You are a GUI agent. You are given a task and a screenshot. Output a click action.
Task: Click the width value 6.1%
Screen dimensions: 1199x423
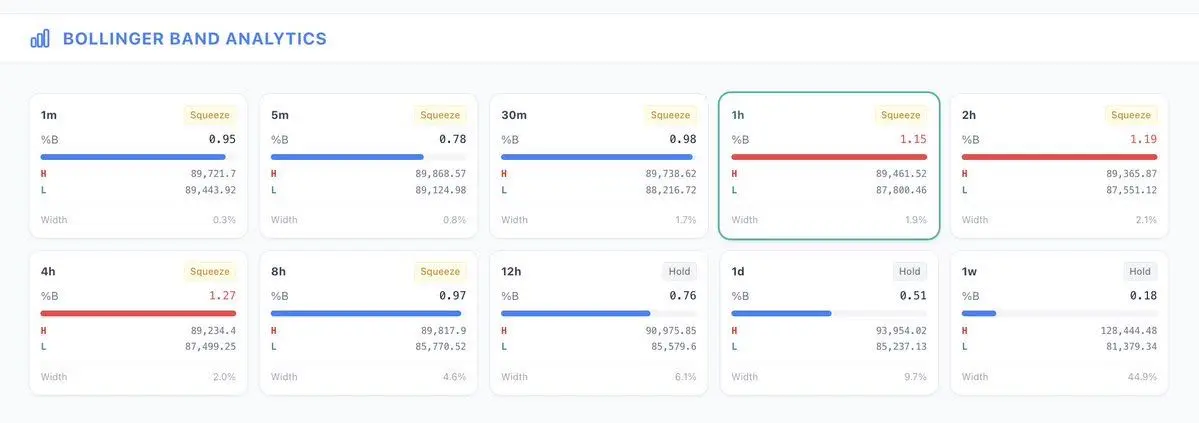tap(685, 377)
